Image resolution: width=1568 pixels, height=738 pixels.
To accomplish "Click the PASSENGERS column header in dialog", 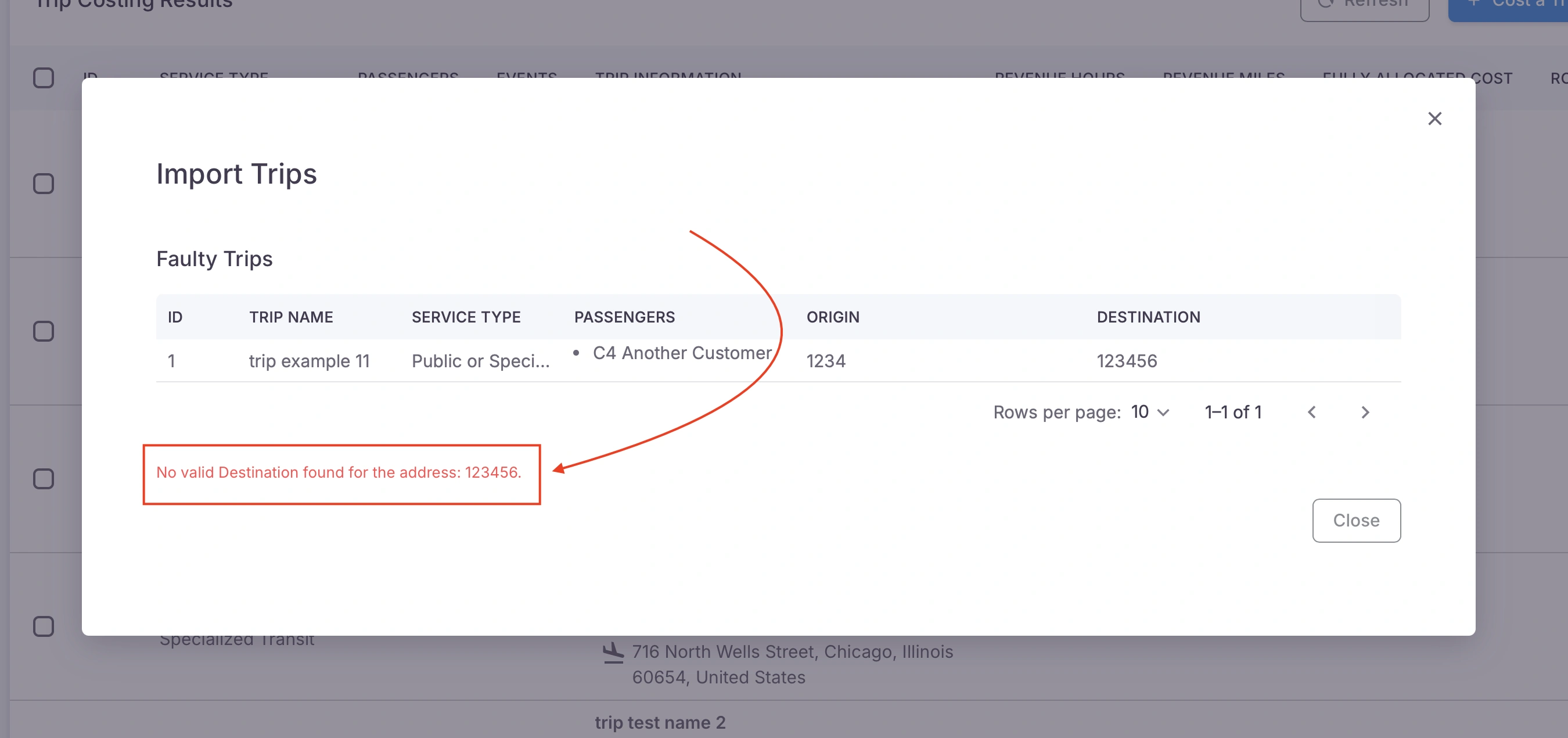I will [x=624, y=317].
